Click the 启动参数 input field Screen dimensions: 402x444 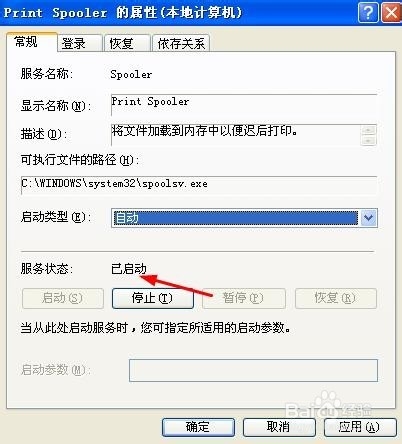coord(253,370)
